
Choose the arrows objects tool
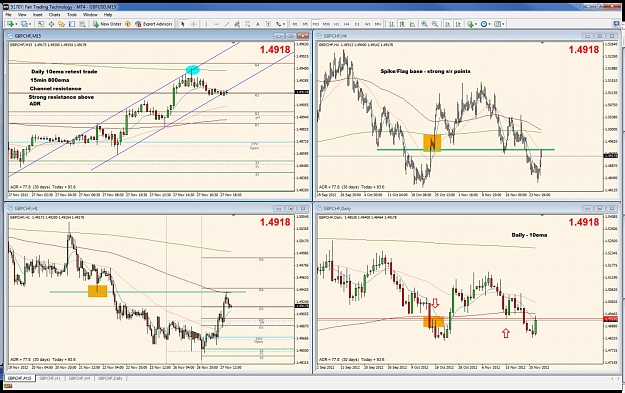point(278,24)
